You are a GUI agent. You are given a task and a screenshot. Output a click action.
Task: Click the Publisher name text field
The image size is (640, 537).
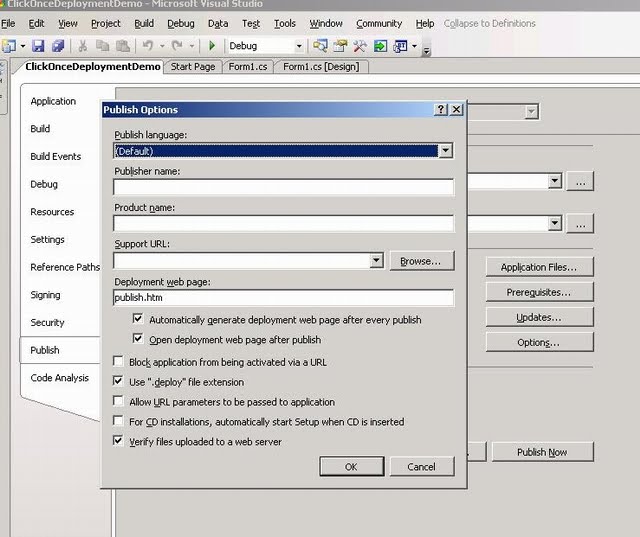coord(283,187)
